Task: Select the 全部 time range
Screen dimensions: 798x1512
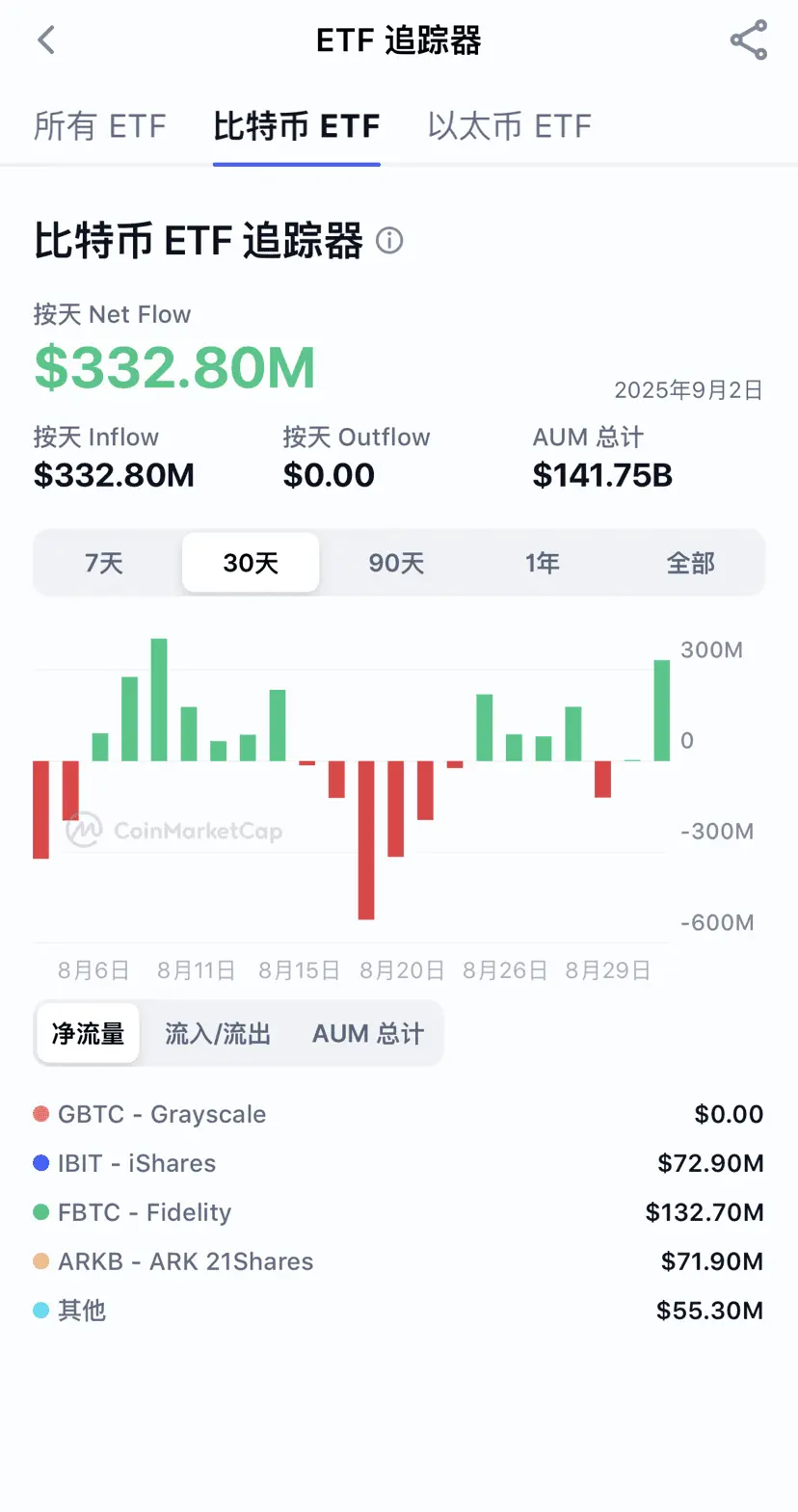Action: point(691,563)
